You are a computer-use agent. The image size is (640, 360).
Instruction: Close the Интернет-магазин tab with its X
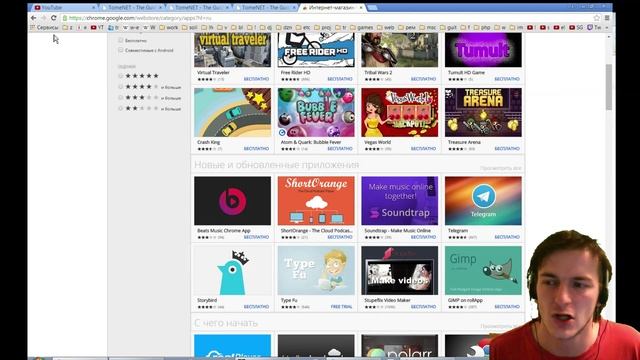361,8
